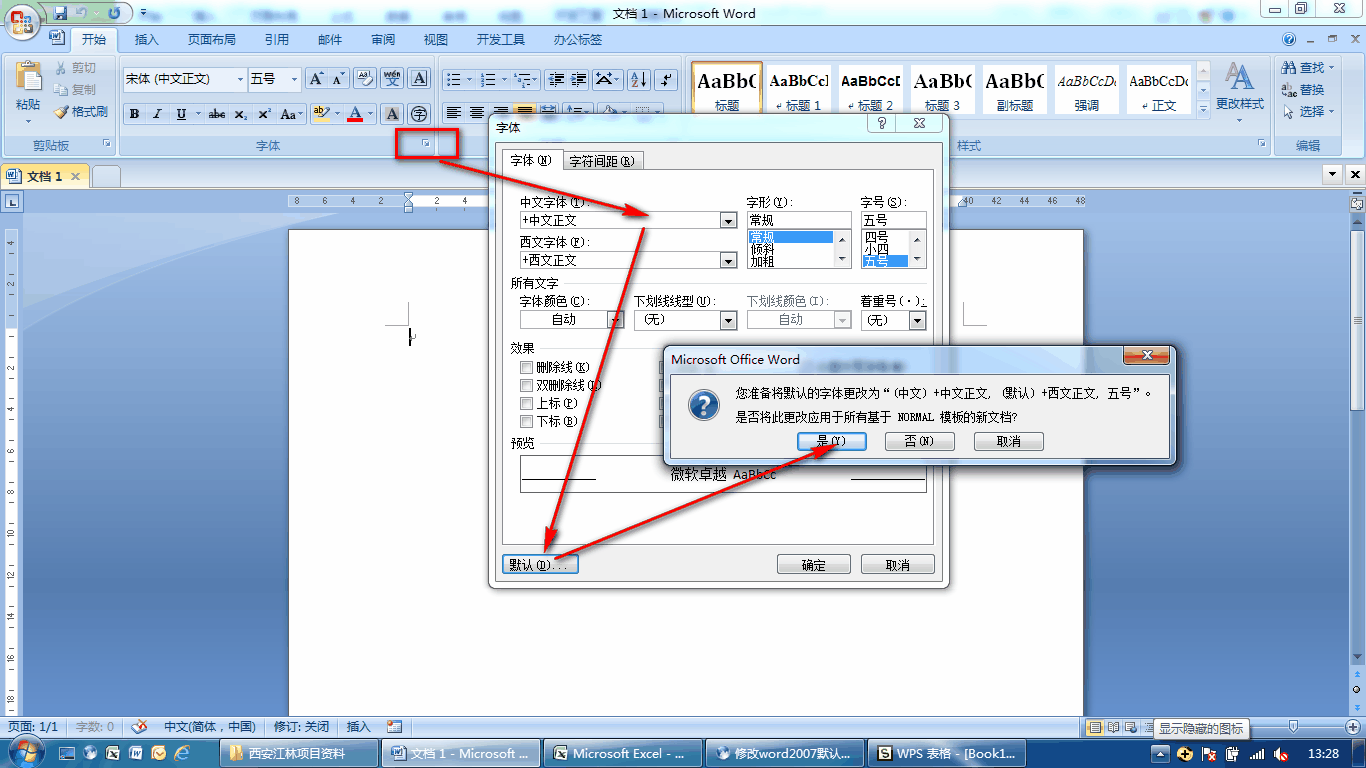Image resolution: width=1366 pixels, height=768 pixels.
Task: Click the Copy (复制) icon
Action: click(60, 90)
